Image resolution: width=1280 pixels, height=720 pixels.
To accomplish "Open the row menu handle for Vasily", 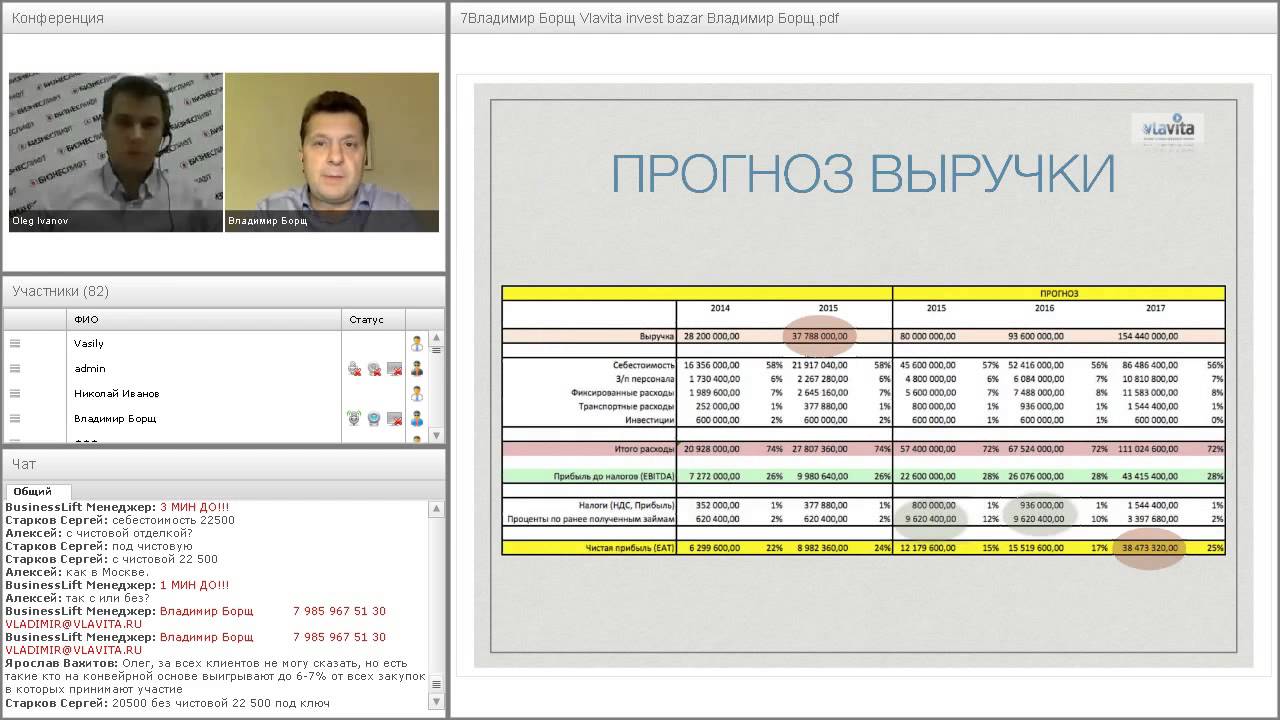I will tap(15, 344).
